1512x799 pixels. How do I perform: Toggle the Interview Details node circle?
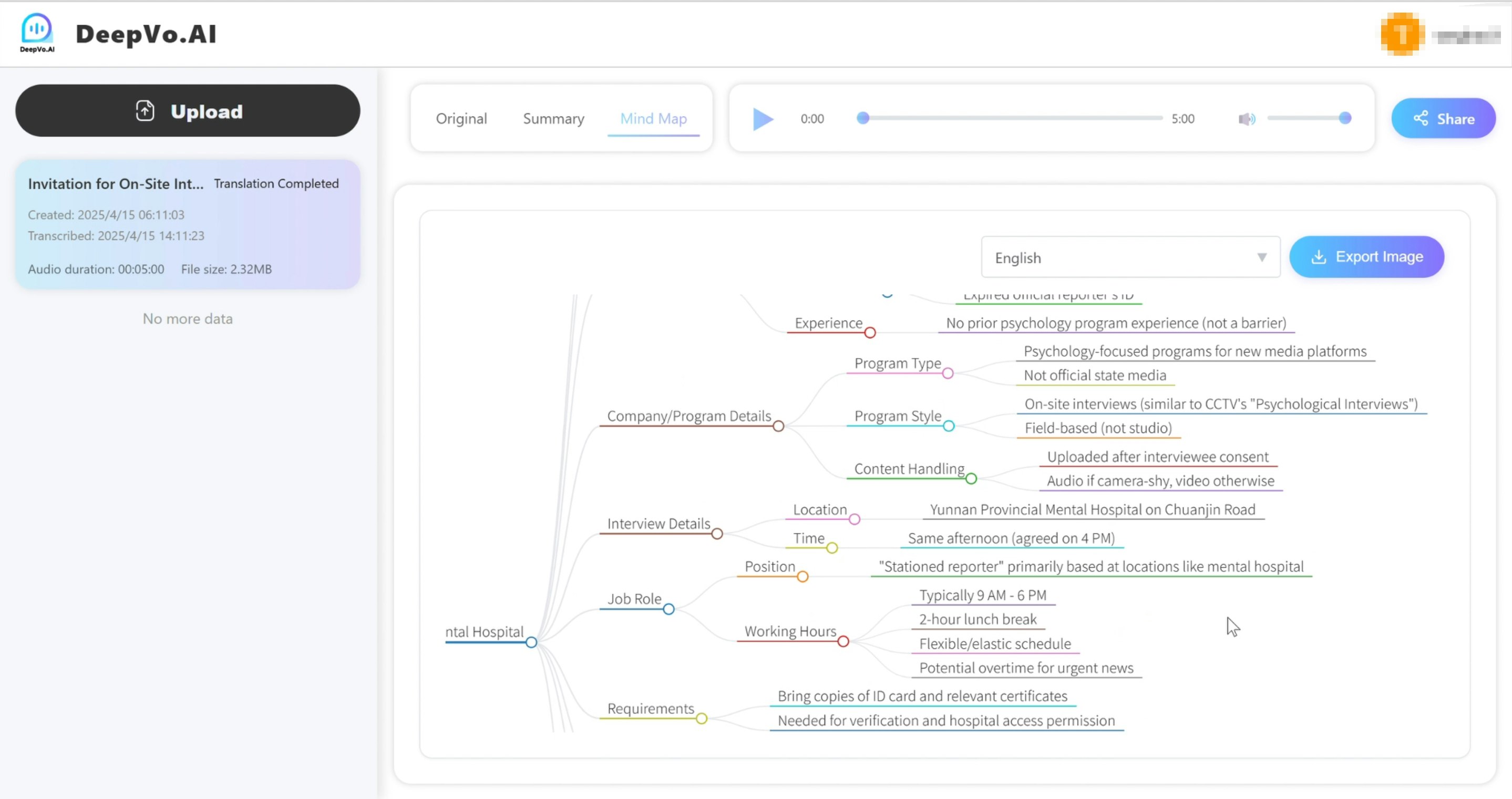717,534
